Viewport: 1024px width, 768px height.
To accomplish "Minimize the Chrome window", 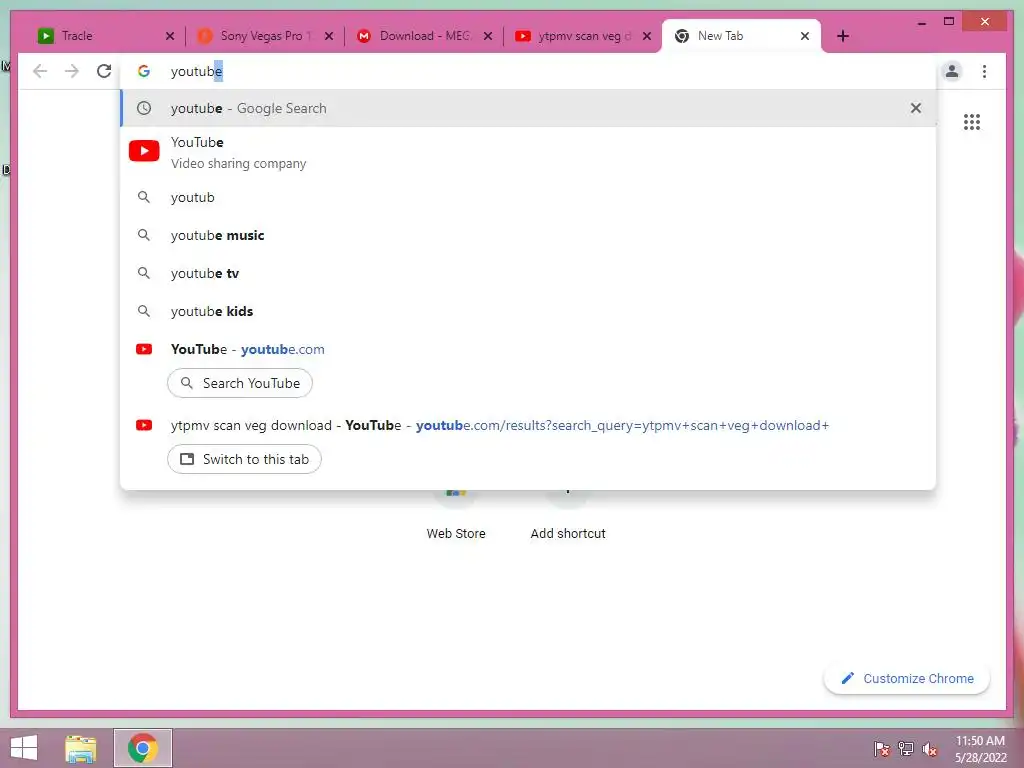I will click(921, 23).
